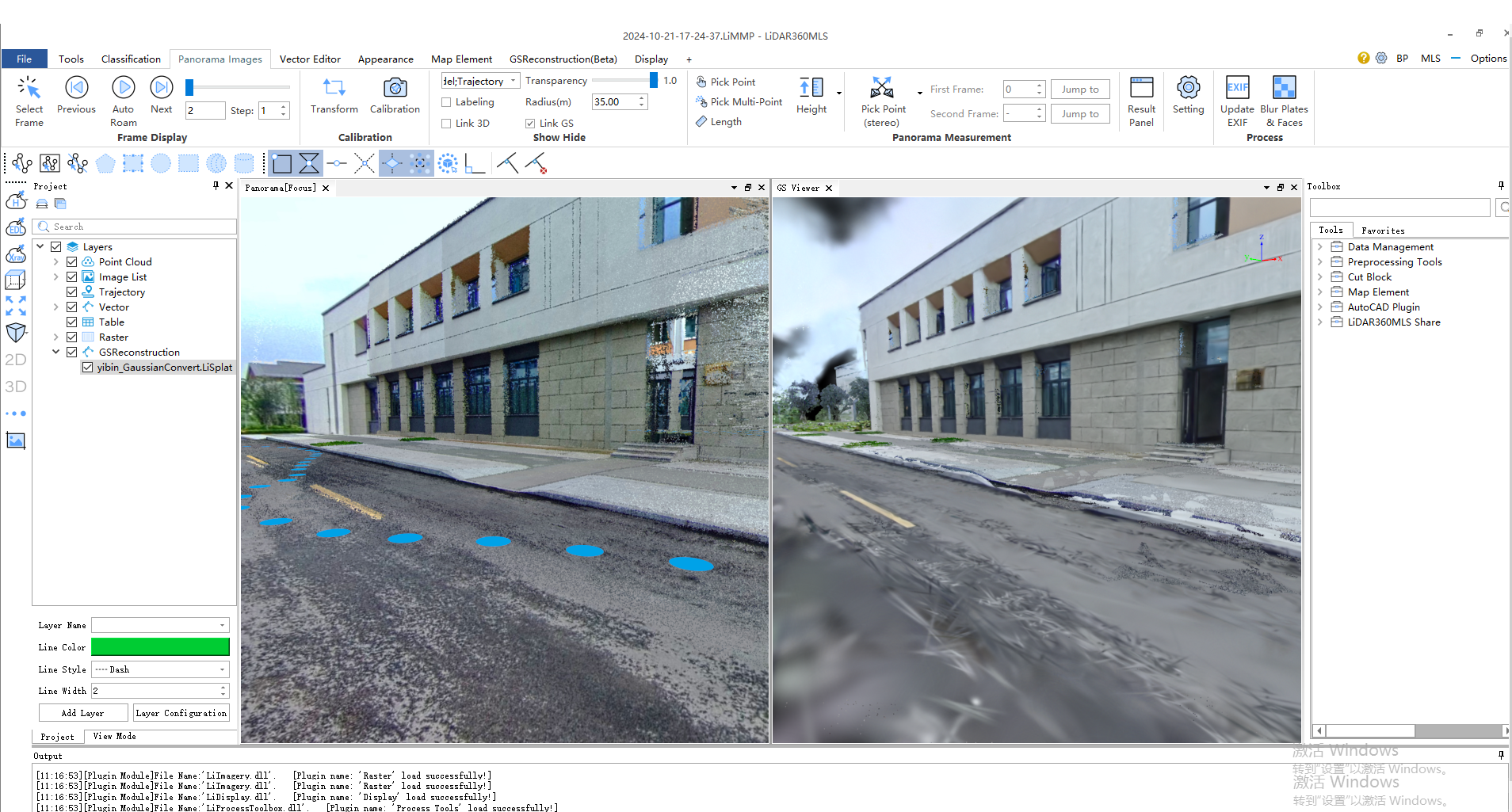Uncheck yibin_GaussianConvert.LiSplat layer
The height and width of the screenshot is (812, 1512).
point(87,368)
